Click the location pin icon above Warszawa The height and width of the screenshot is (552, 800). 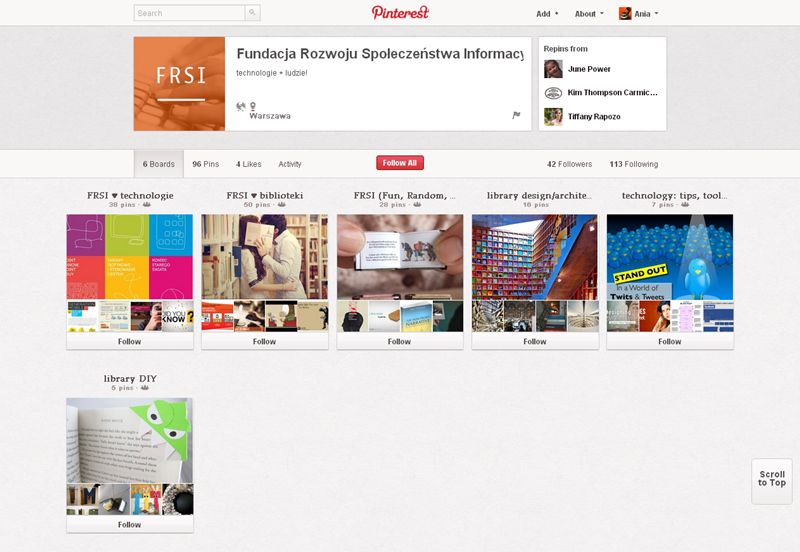click(253, 106)
